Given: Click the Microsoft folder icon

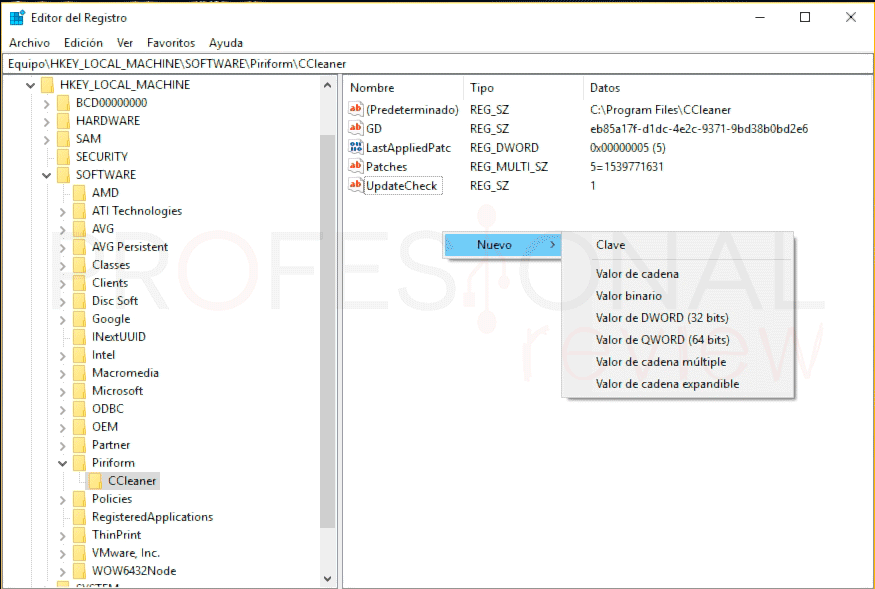Looking at the screenshot, I should (80, 391).
